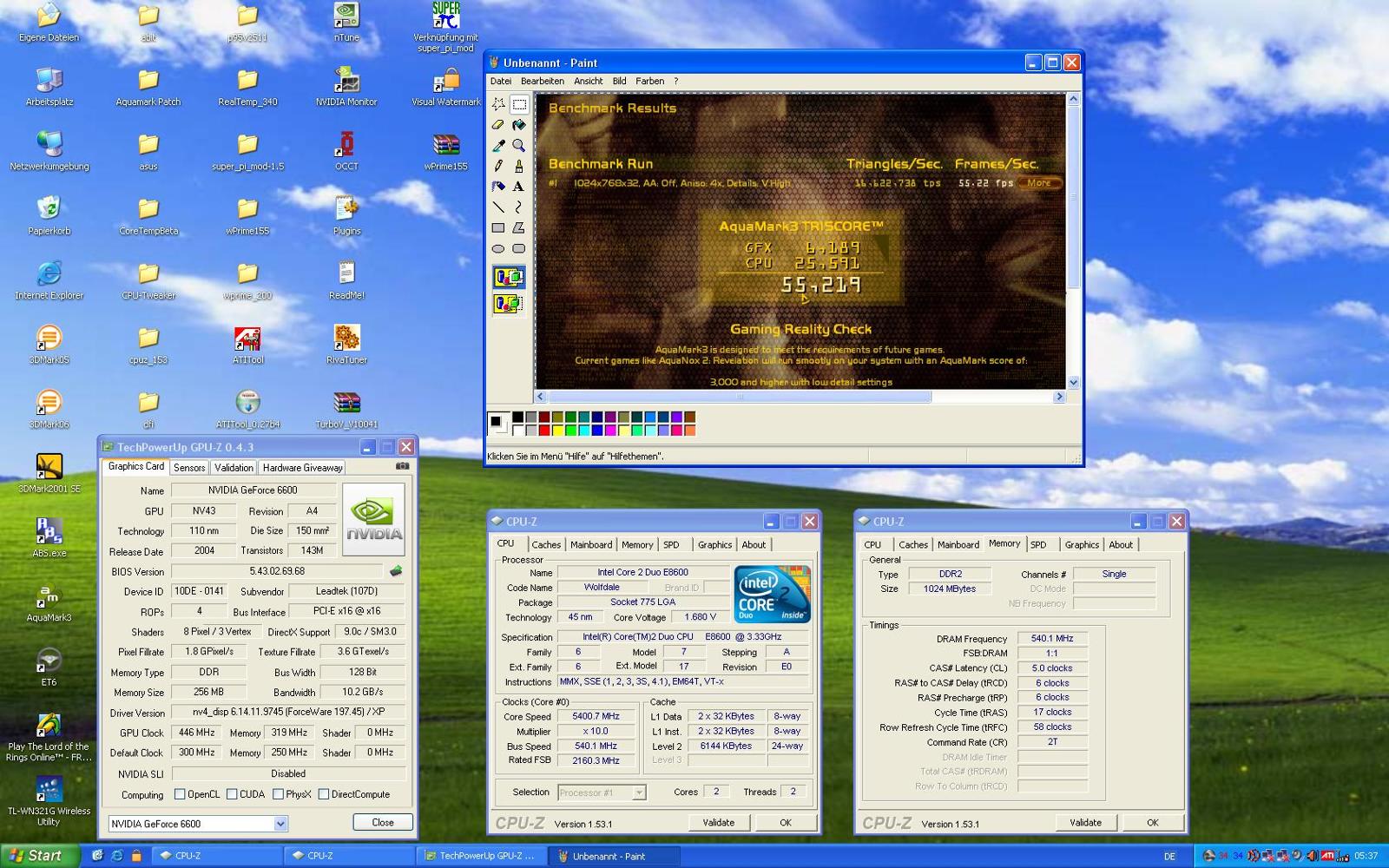Image resolution: width=1389 pixels, height=868 pixels.
Task: Click BIOS save icon next to BIOS Version
Action: click(396, 571)
